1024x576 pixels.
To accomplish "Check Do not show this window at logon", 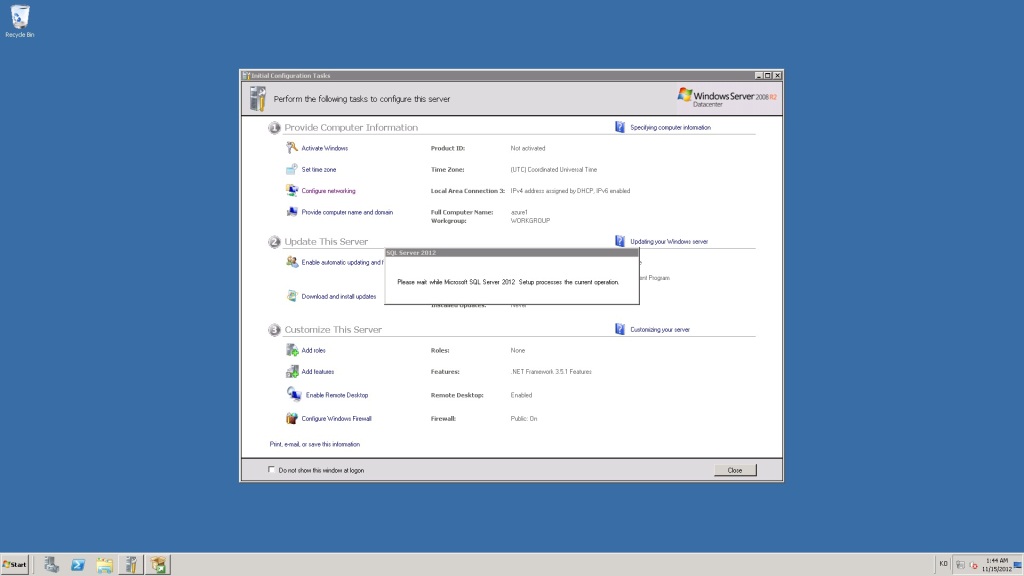I will pyautogui.click(x=272, y=470).
